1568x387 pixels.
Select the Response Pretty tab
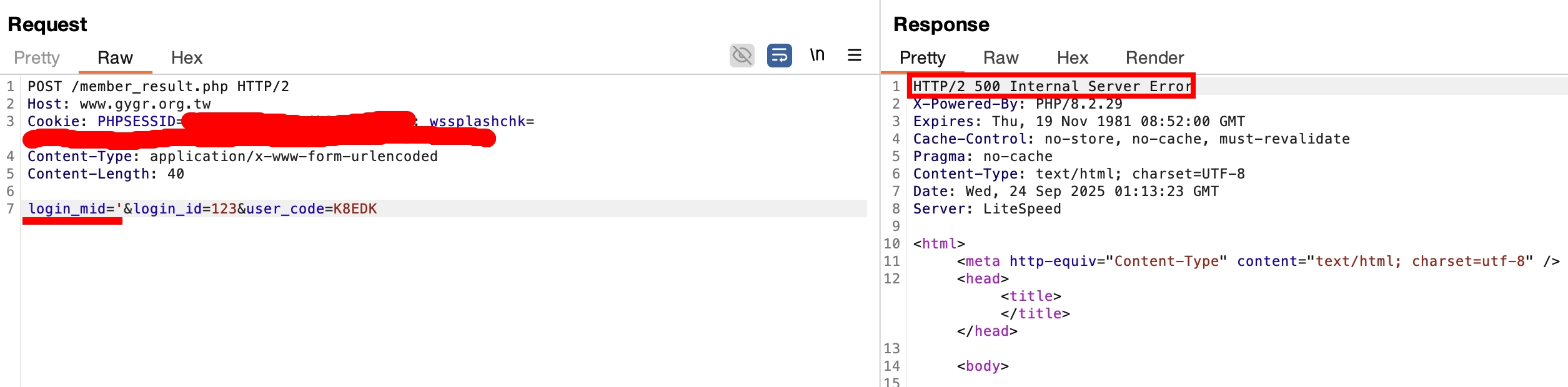click(922, 58)
